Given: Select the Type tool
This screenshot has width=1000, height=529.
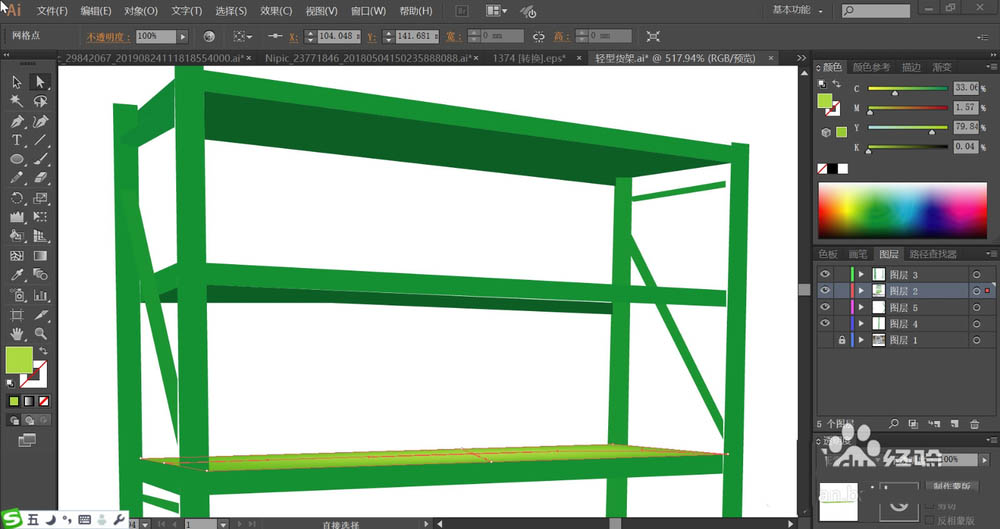Looking at the screenshot, I should [17, 140].
